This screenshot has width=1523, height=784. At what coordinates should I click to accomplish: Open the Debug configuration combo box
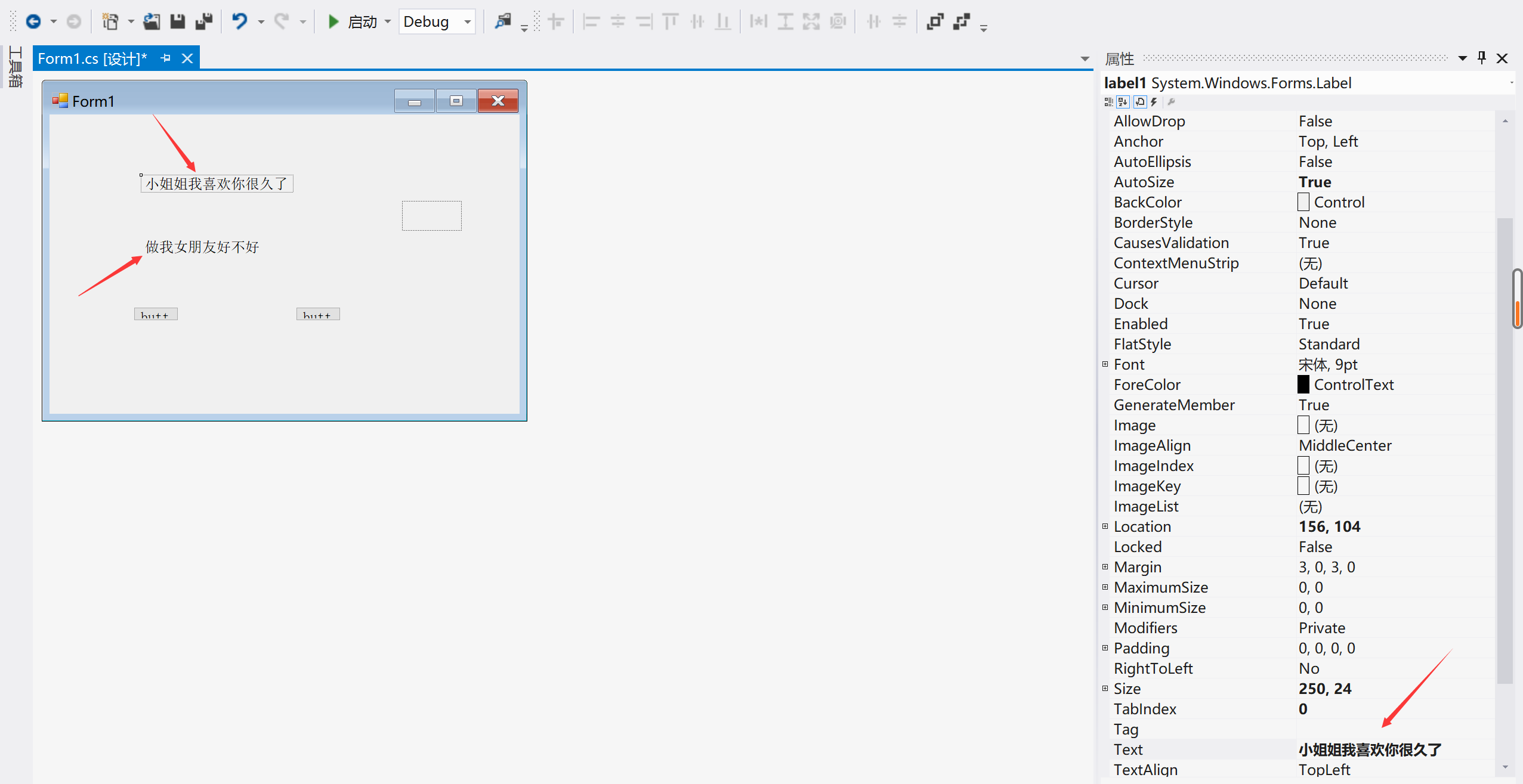tap(437, 22)
